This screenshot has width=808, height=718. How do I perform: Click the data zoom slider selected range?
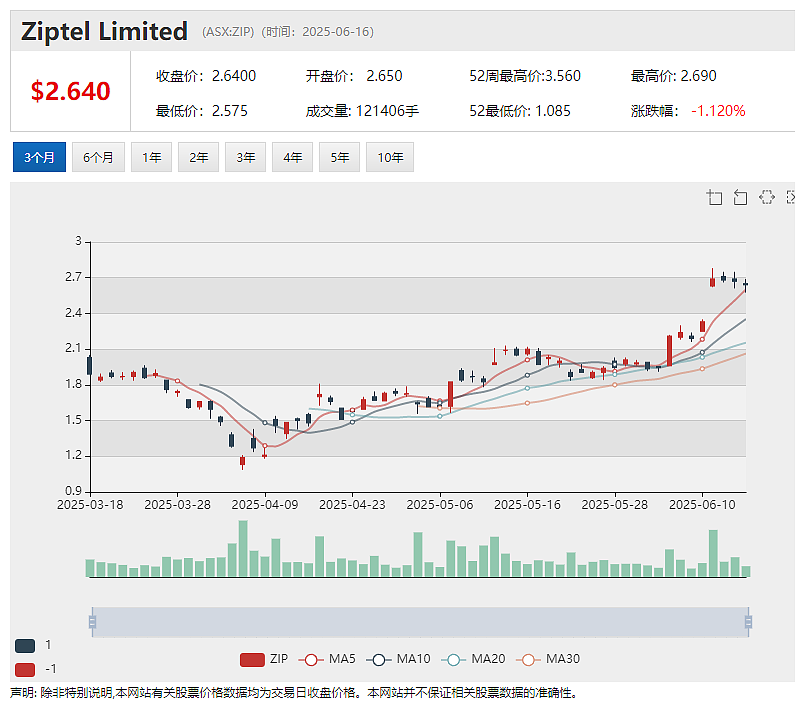[x=420, y=622]
